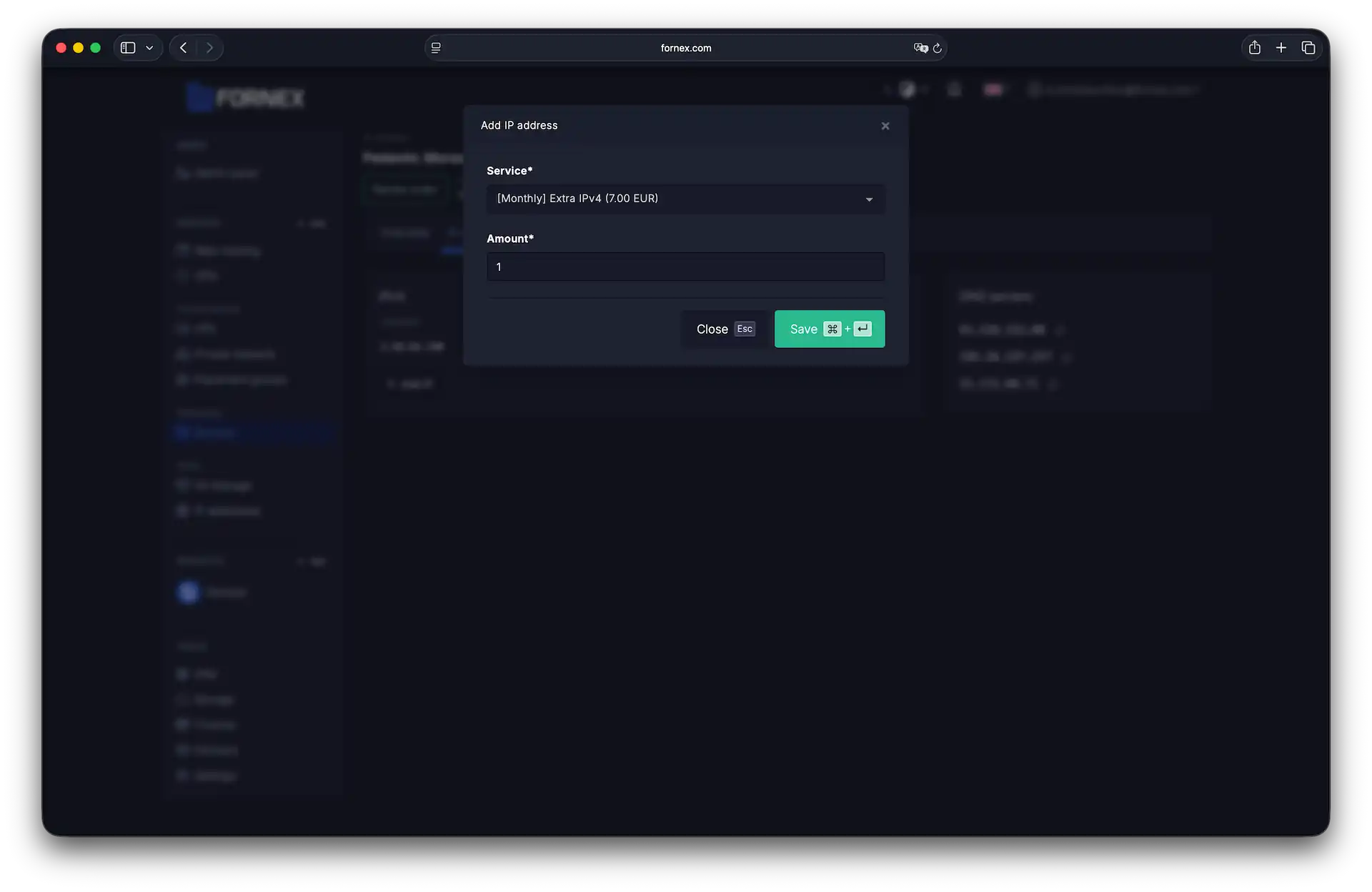Toggle the Safari sidebar
This screenshot has width=1372, height=892.
128,48
